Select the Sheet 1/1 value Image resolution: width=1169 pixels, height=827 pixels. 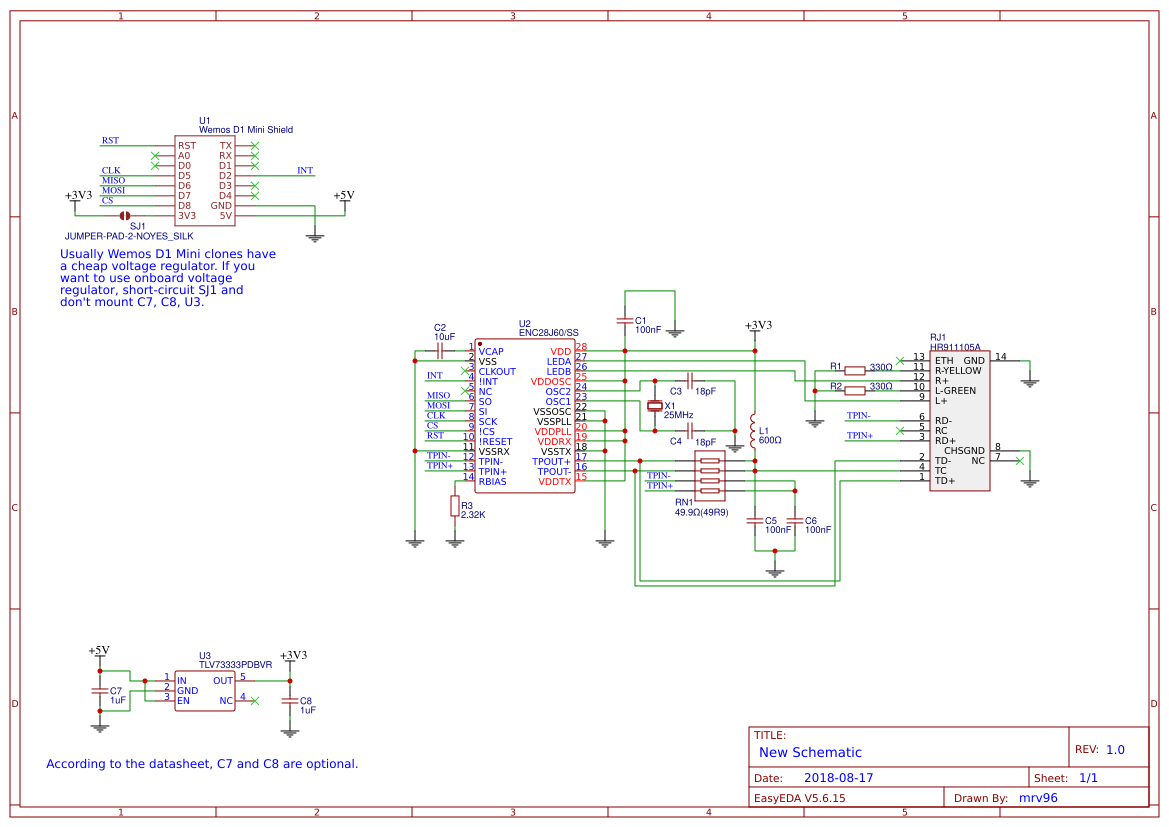[x=1088, y=778]
